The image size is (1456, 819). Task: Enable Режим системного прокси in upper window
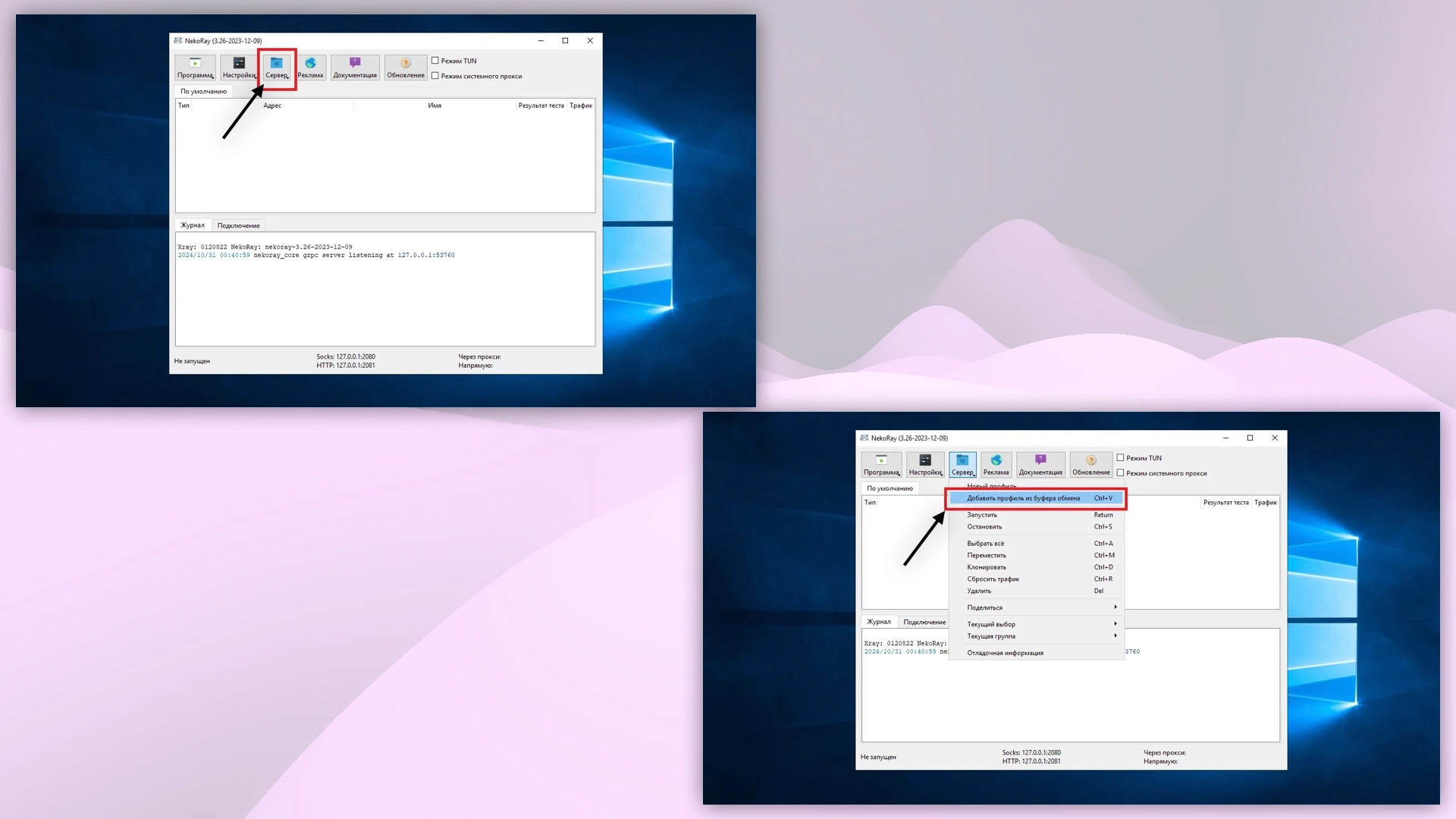(435, 76)
